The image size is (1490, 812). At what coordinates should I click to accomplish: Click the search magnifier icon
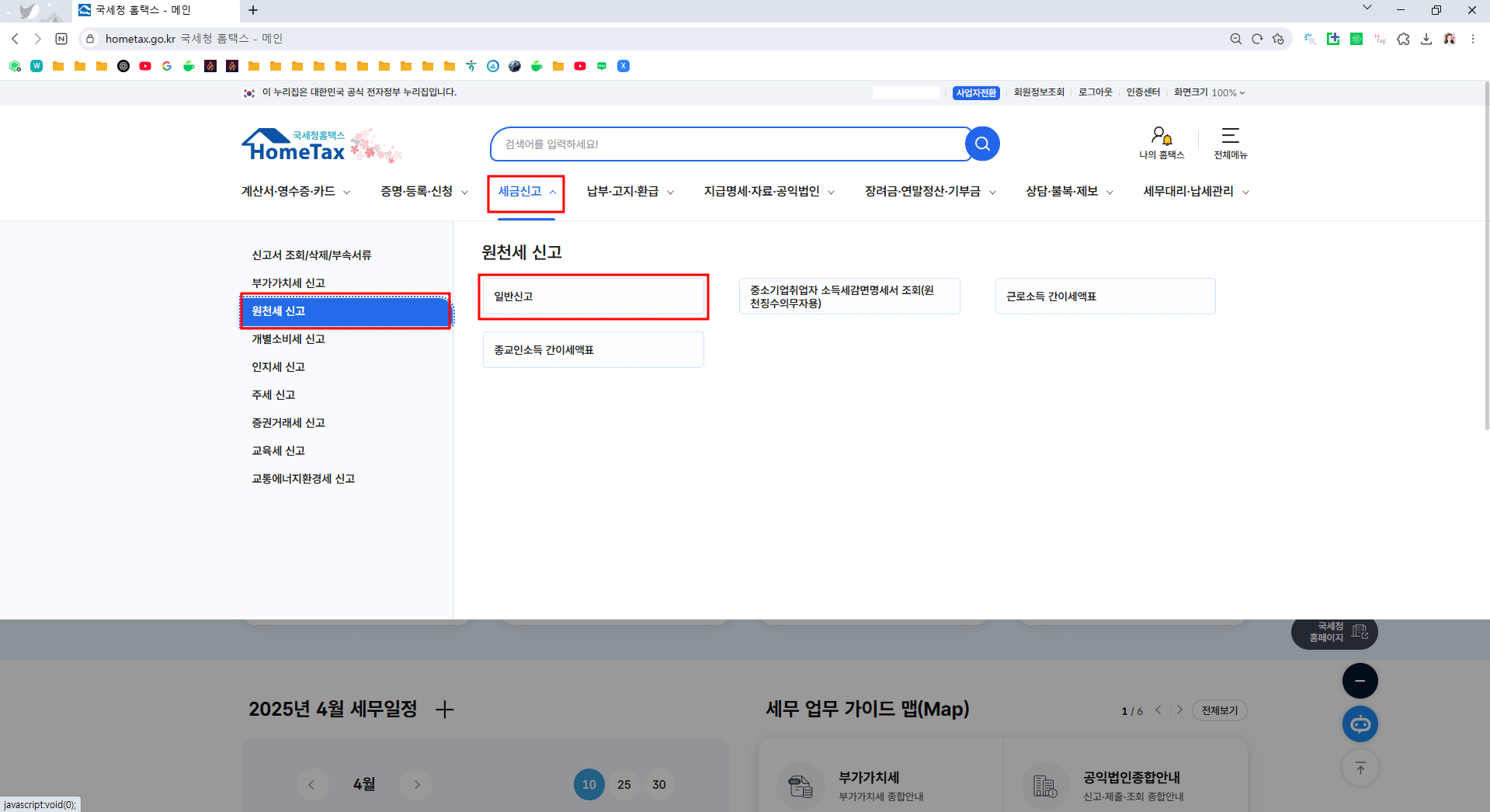[x=982, y=144]
